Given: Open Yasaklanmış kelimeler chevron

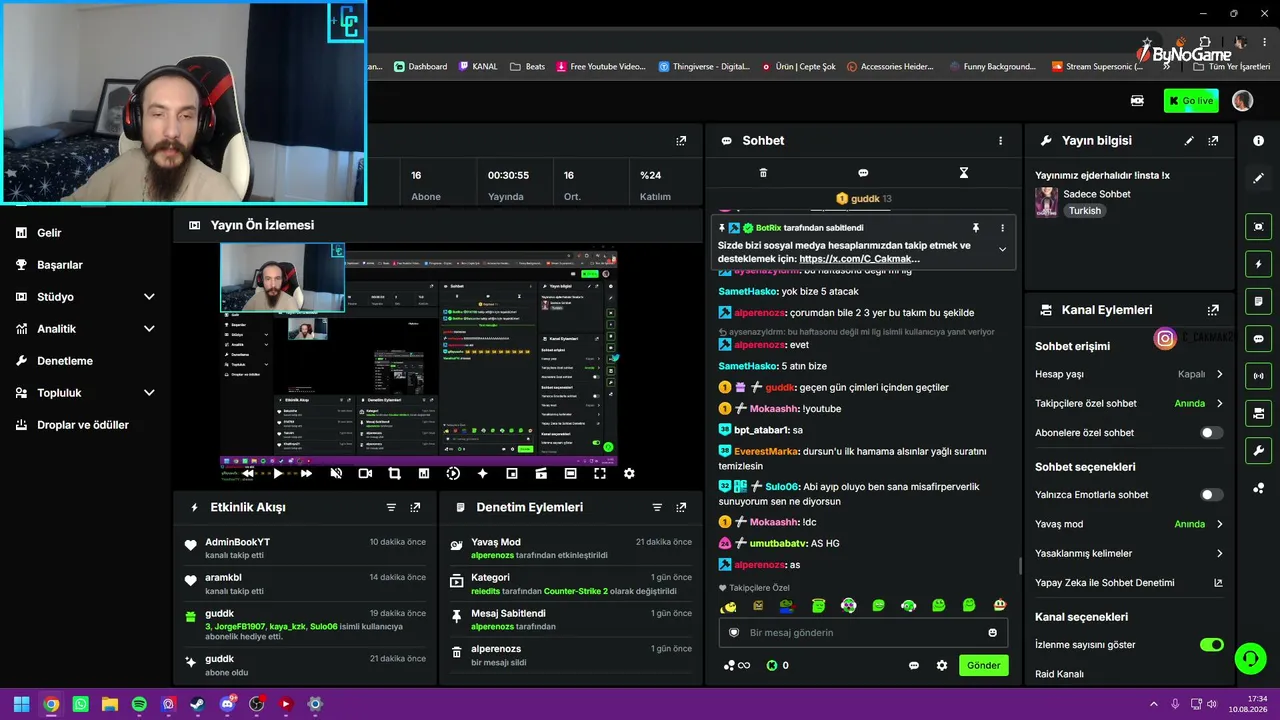Looking at the screenshot, I should click(x=1219, y=553).
